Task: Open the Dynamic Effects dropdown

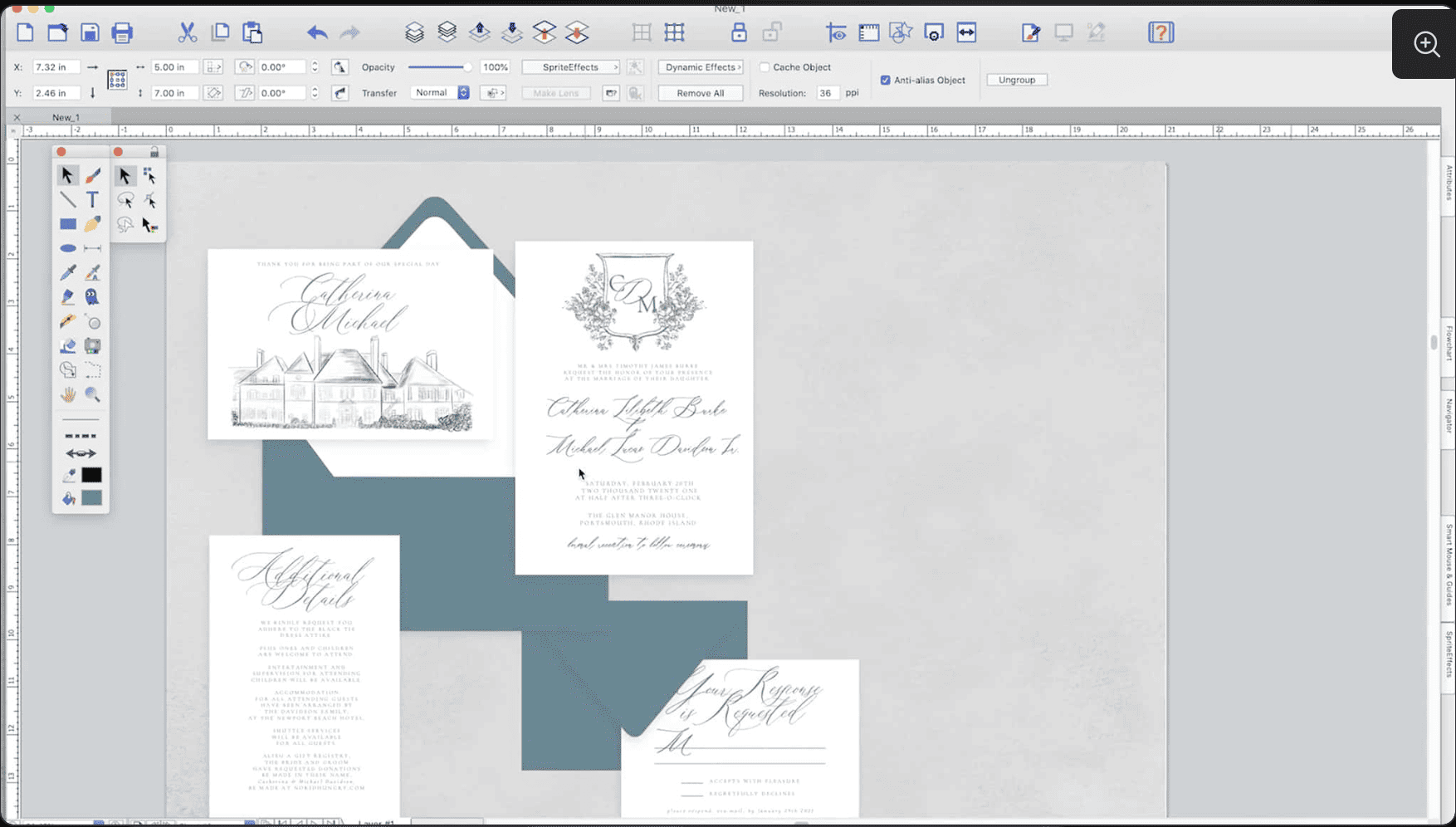Action: 701,67
